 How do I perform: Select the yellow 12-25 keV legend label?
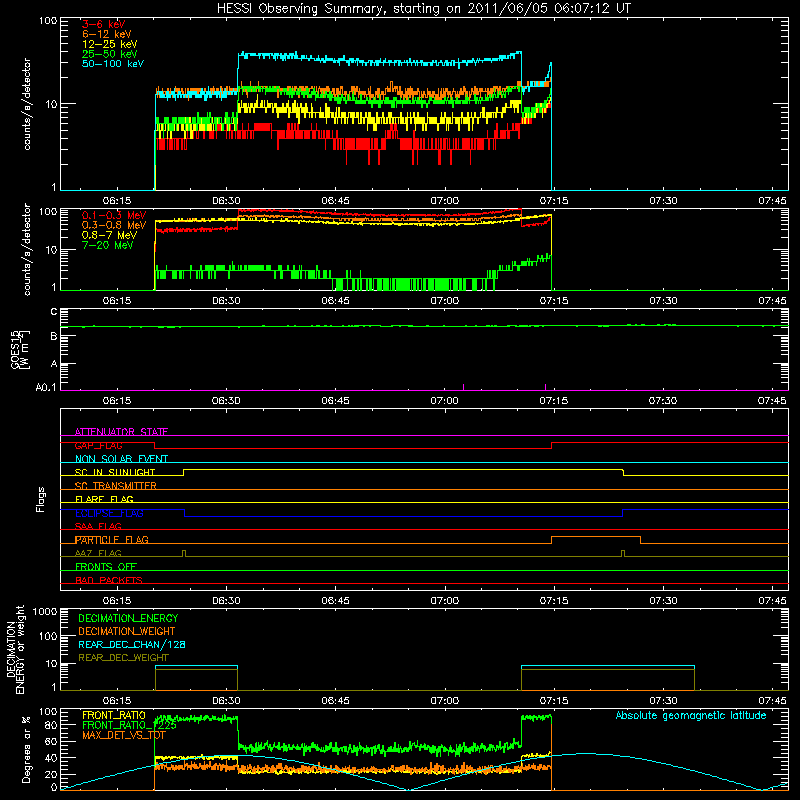[109, 44]
